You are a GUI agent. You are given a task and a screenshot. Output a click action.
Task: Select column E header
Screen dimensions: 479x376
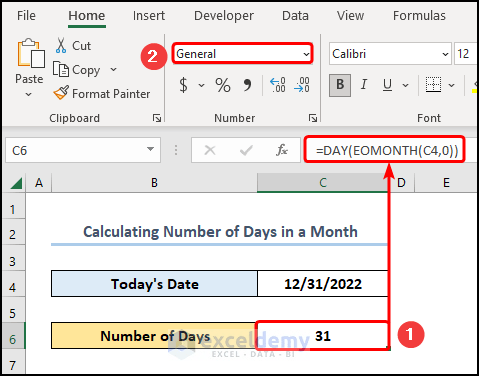(446, 183)
